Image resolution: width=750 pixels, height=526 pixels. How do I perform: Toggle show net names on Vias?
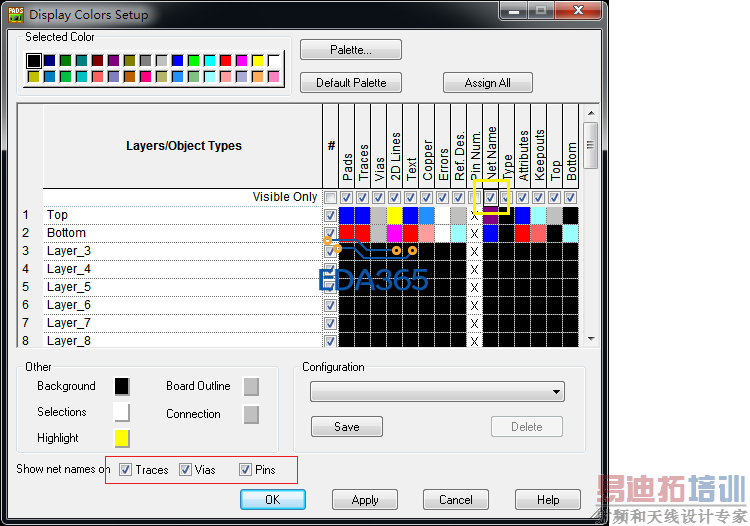(x=185, y=470)
